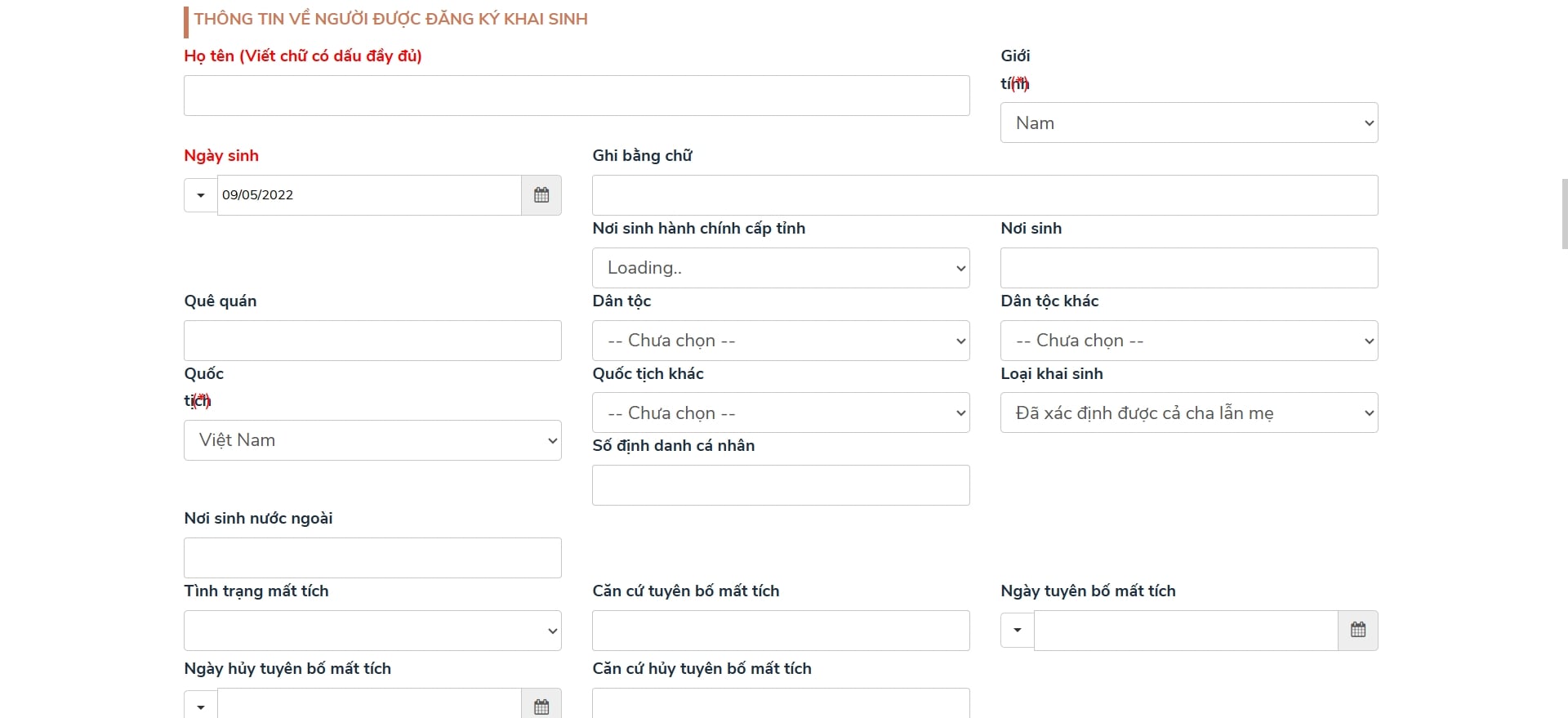The height and width of the screenshot is (718, 1568).
Task: Expand the Loại khai sinh dropdown
Action: point(1188,413)
